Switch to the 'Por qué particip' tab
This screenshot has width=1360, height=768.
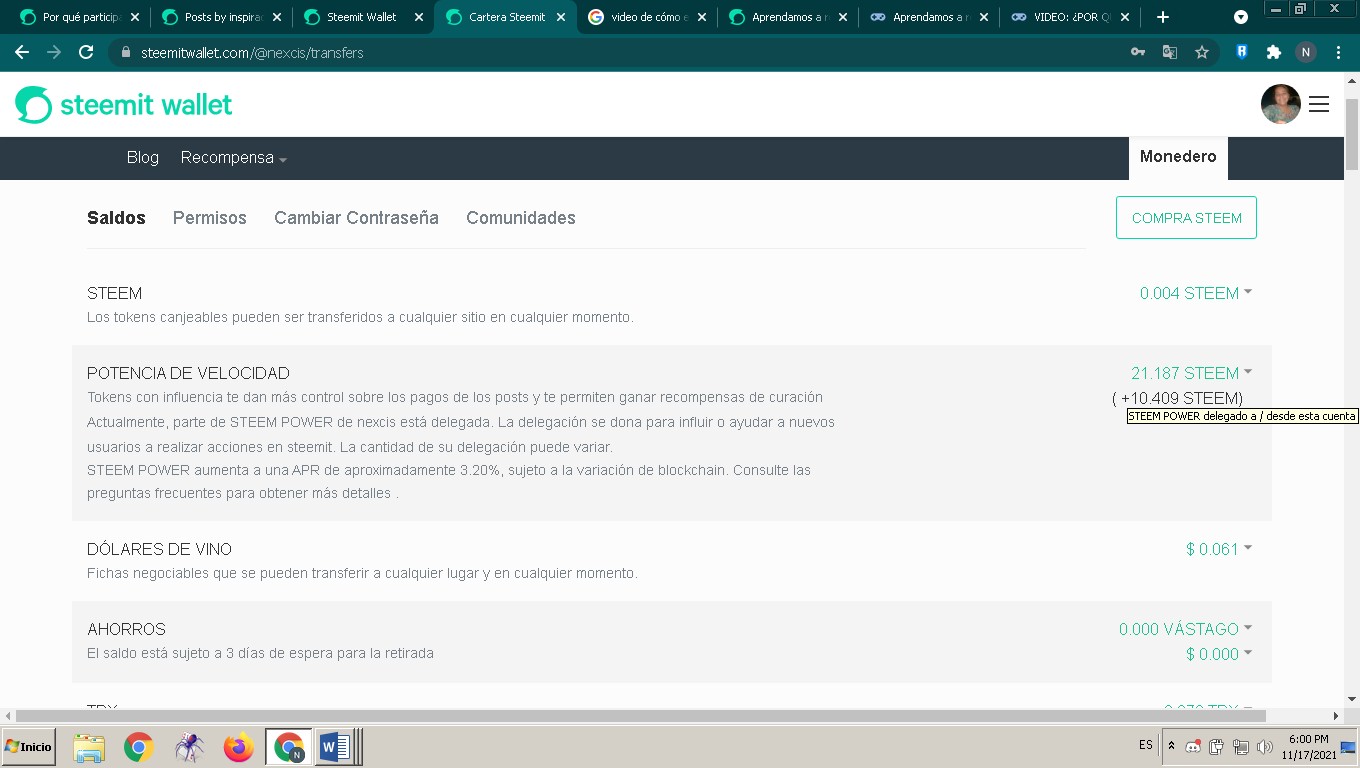[78, 17]
